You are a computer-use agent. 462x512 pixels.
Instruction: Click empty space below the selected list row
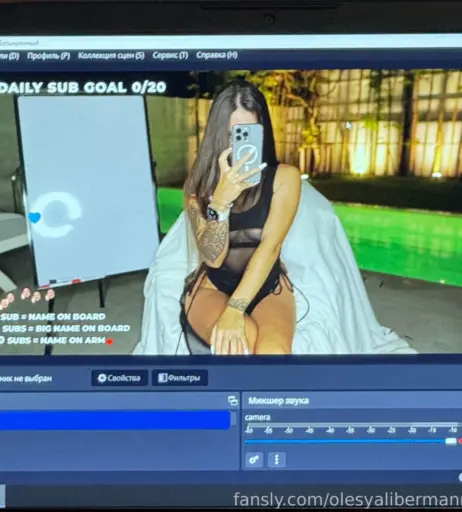tap(115, 449)
